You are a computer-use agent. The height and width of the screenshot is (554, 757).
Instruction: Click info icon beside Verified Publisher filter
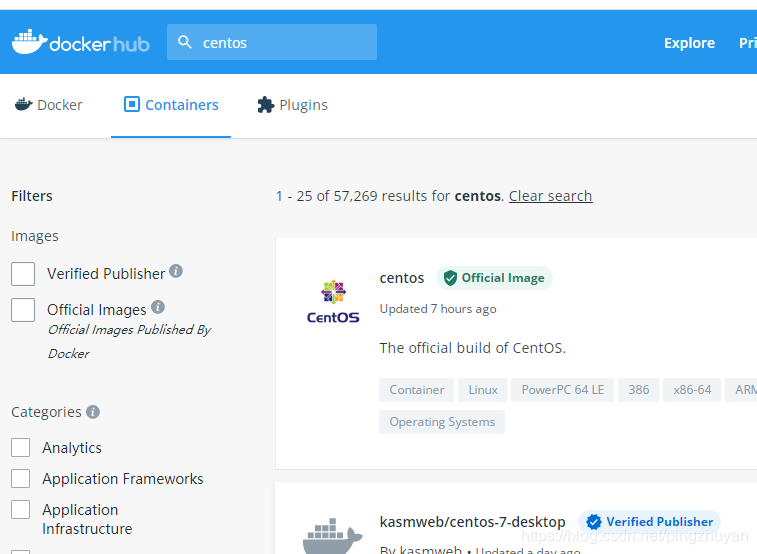click(x=176, y=271)
